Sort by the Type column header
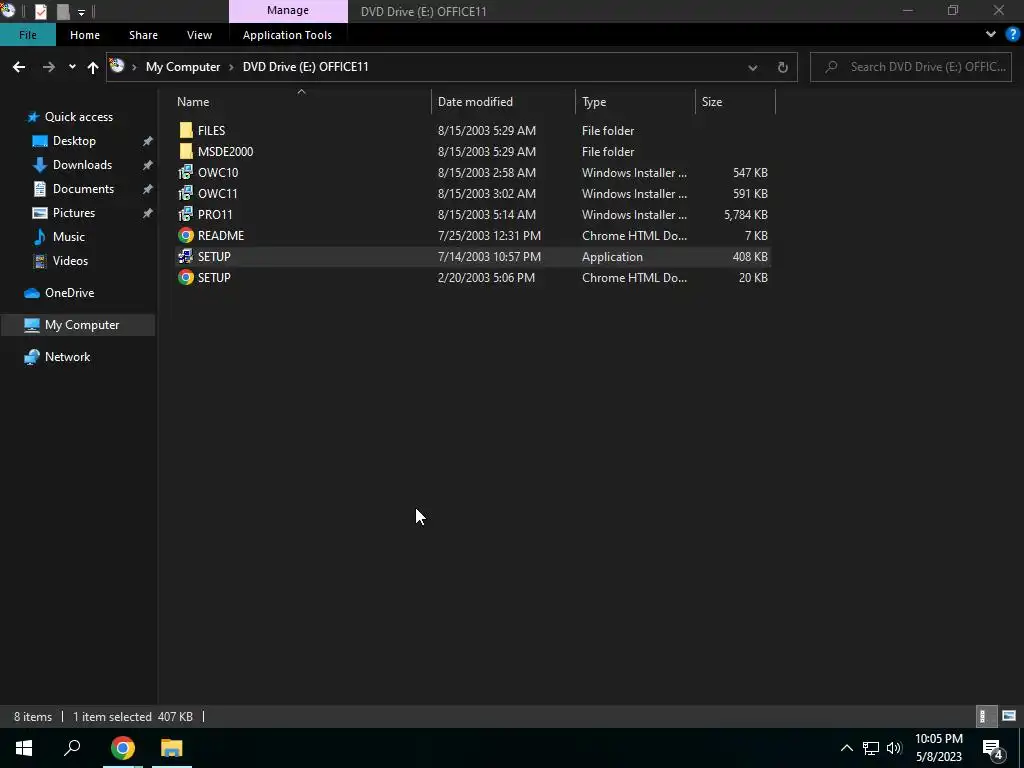The height and width of the screenshot is (768, 1024). coord(635,102)
